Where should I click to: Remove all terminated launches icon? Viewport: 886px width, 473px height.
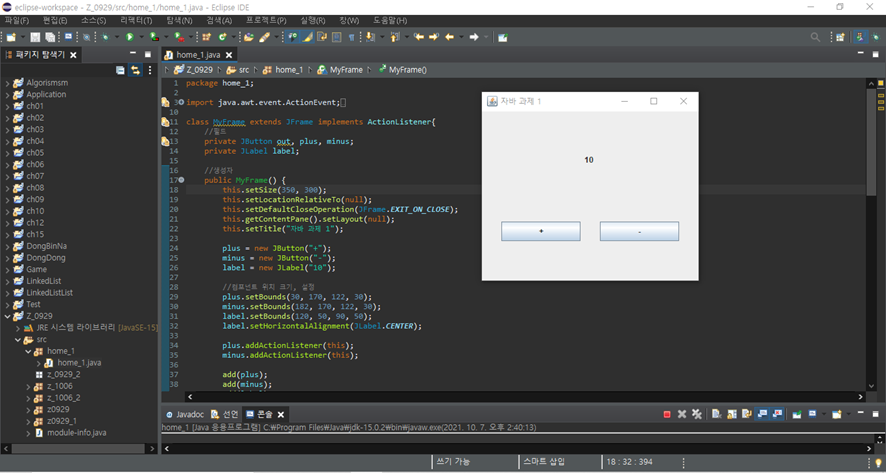tap(697, 414)
